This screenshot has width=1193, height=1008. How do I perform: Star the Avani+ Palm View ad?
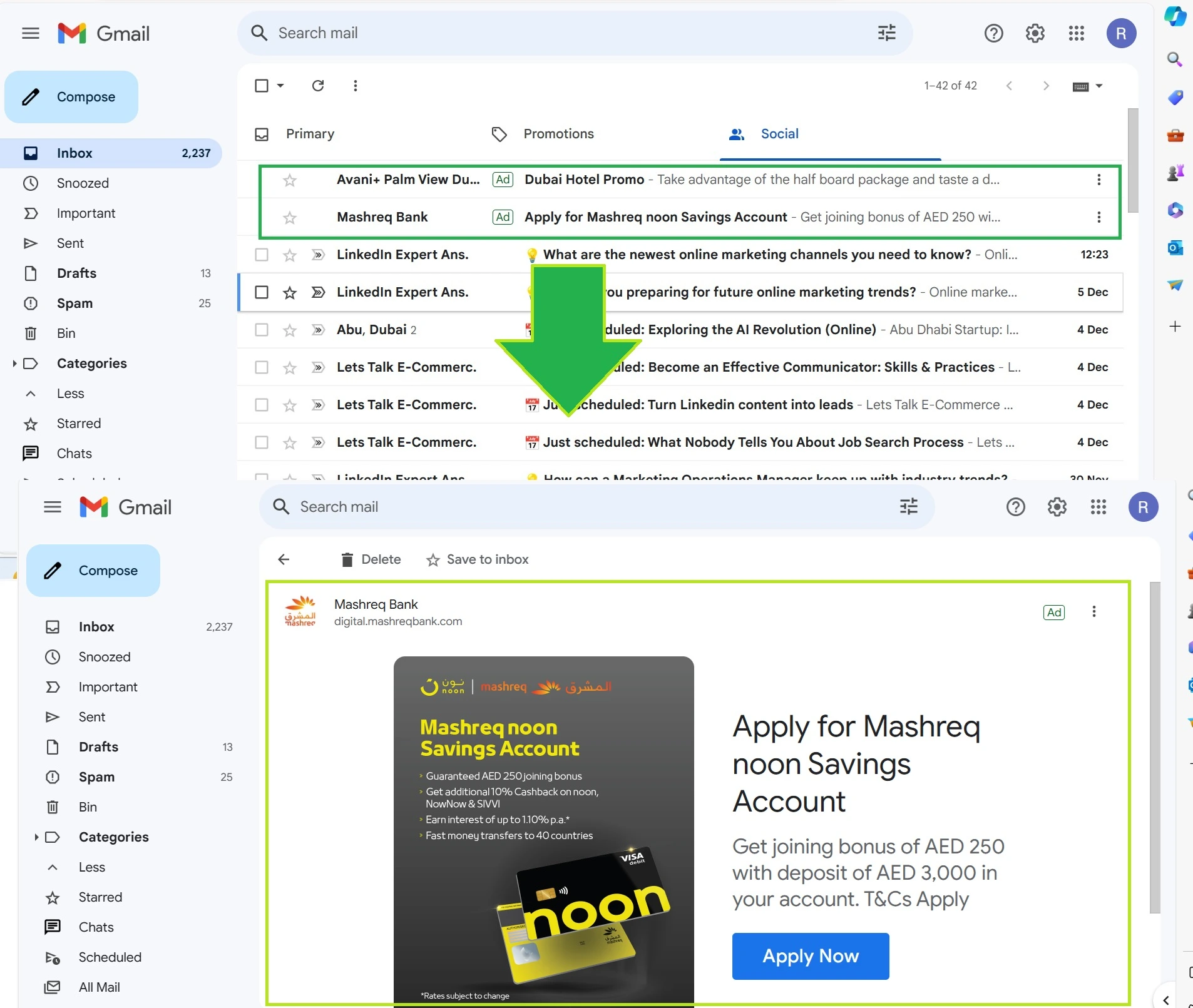click(x=289, y=180)
